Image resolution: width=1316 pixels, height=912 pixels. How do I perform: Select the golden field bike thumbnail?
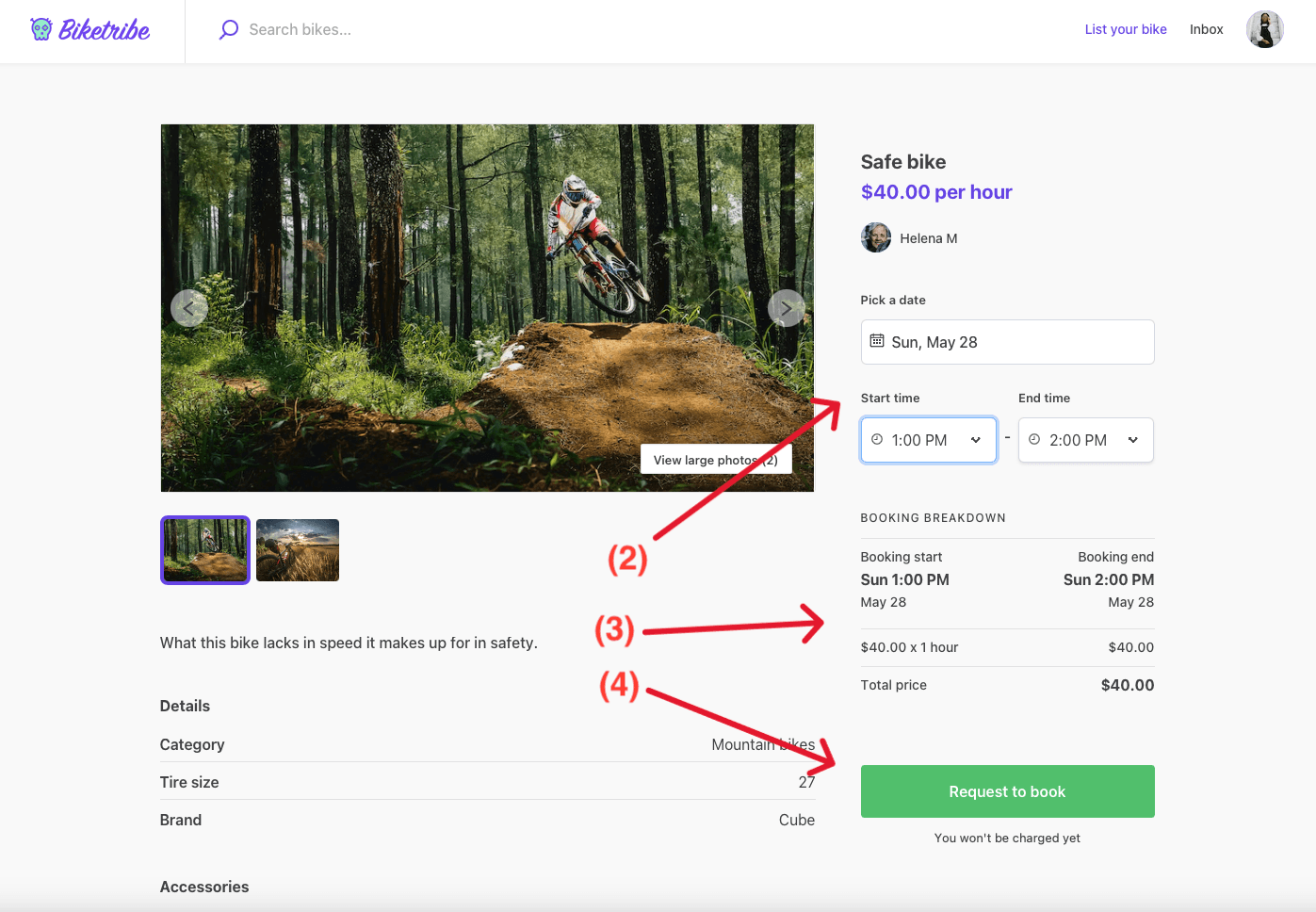tap(298, 550)
